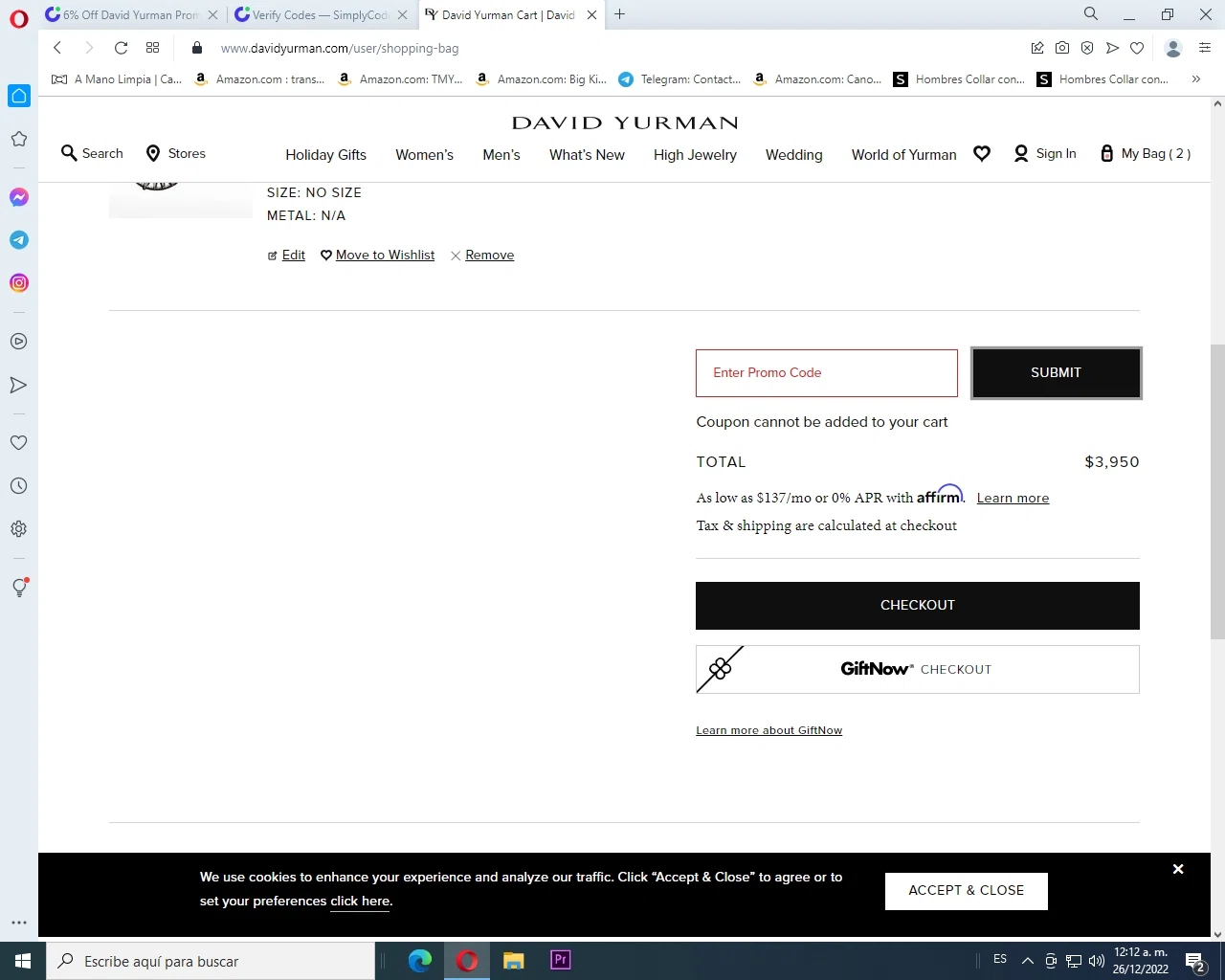This screenshot has width=1225, height=980.
Task: Open Speed Dial start page icon
Action: [x=152, y=48]
